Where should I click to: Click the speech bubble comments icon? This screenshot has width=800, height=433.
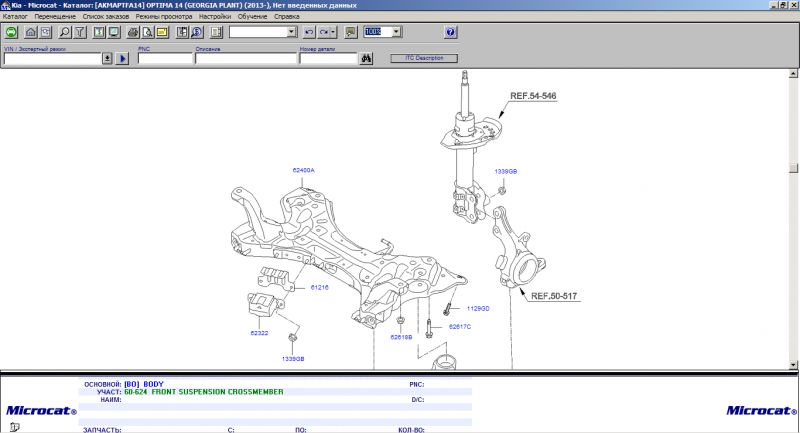(351, 32)
